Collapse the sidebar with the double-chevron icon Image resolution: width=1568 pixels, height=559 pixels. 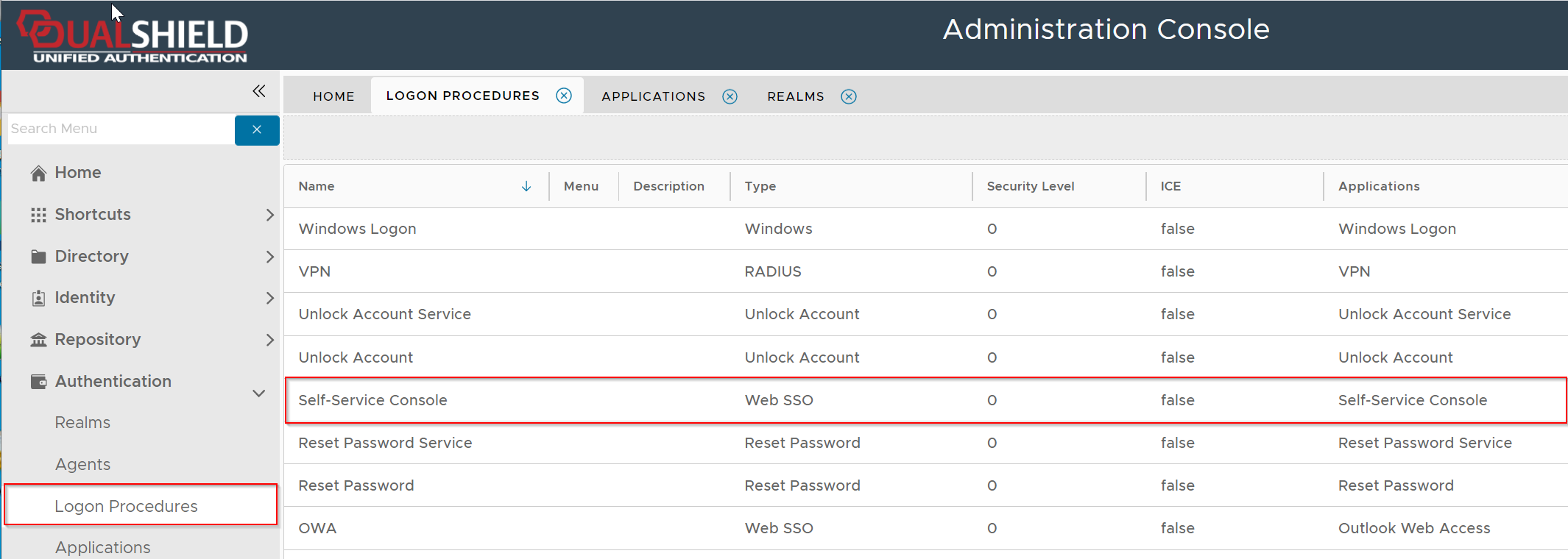pos(258,91)
